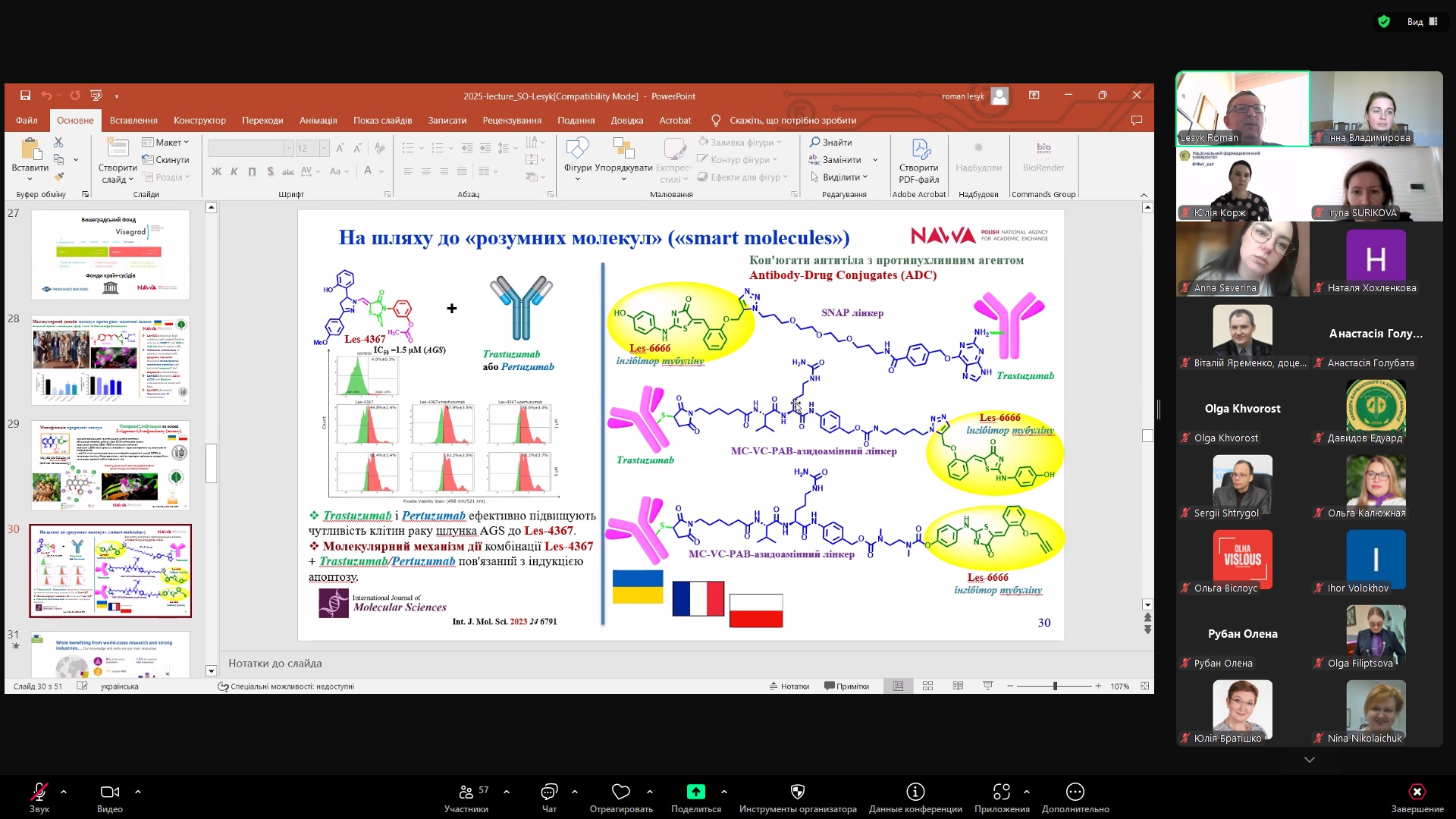Open the Participants list icon
The width and height of the screenshot is (1456, 819).
pos(466,792)
